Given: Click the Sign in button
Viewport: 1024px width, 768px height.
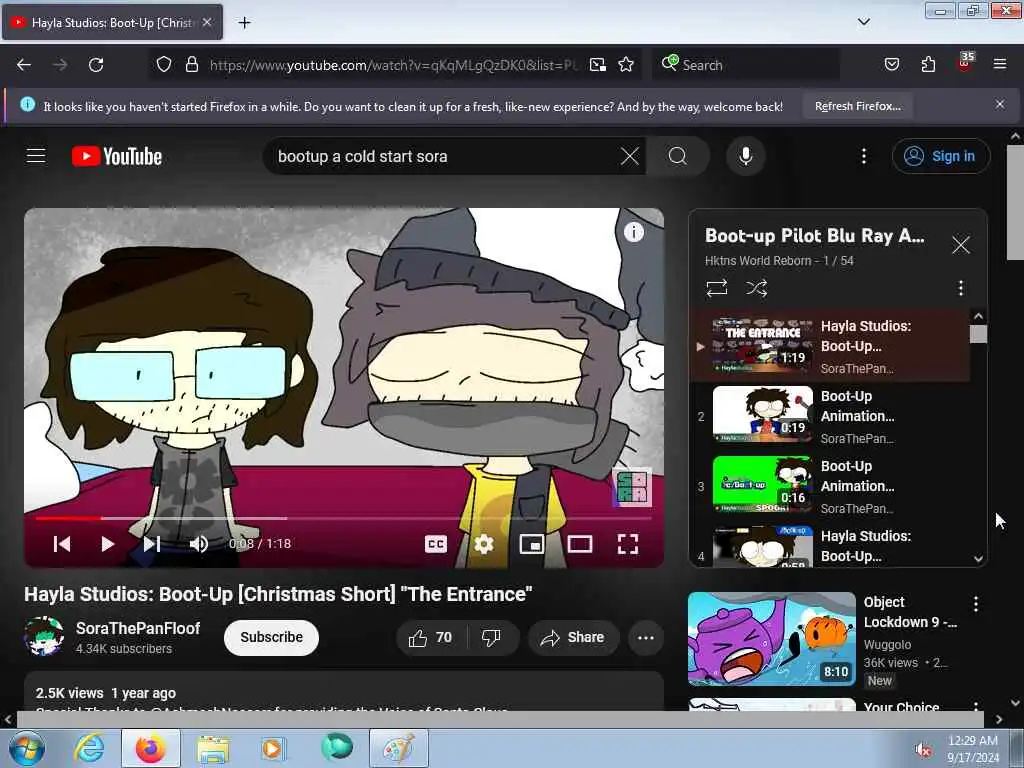Looking at the screenshot, I should (940, 156).
